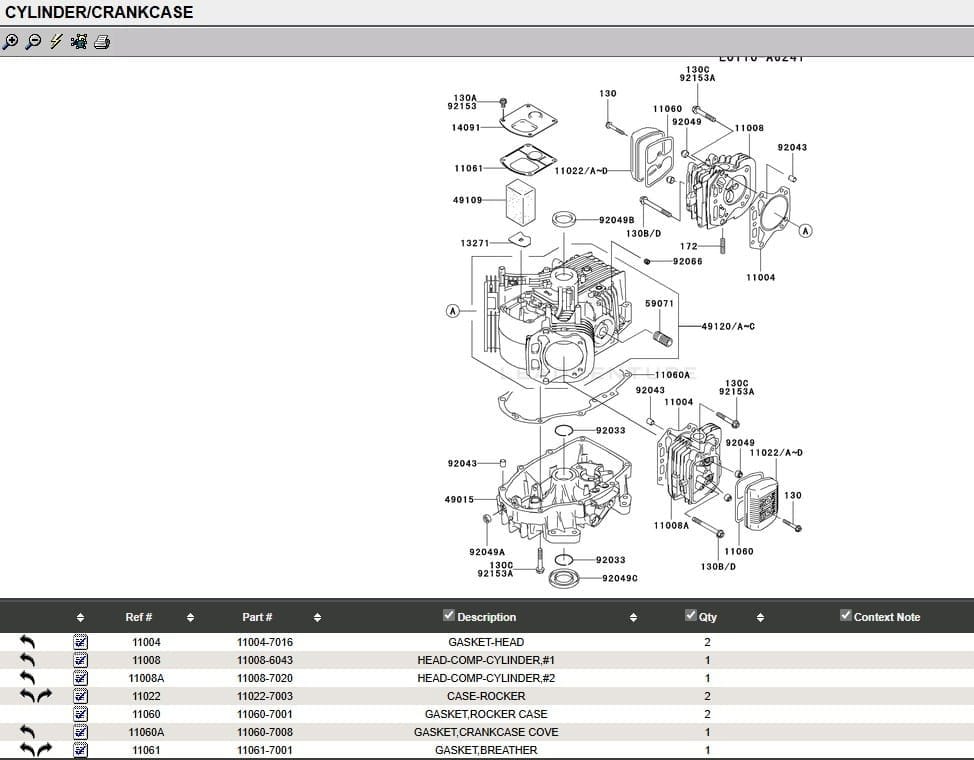Viewport: 974px width, 760px height.
Task: Click the sort arrows beside Qty
Action: (x=760, y=617)
